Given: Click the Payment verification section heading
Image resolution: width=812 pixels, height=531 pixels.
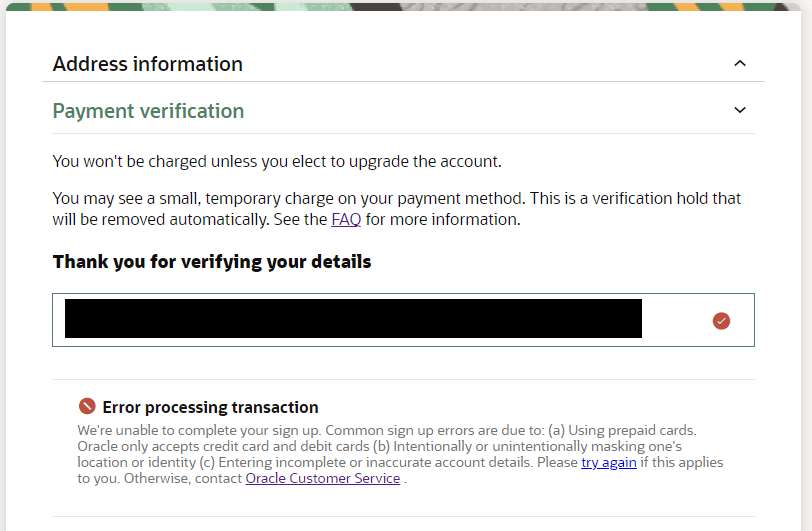Looking at the screenshot, I should [x=148, y=111].
